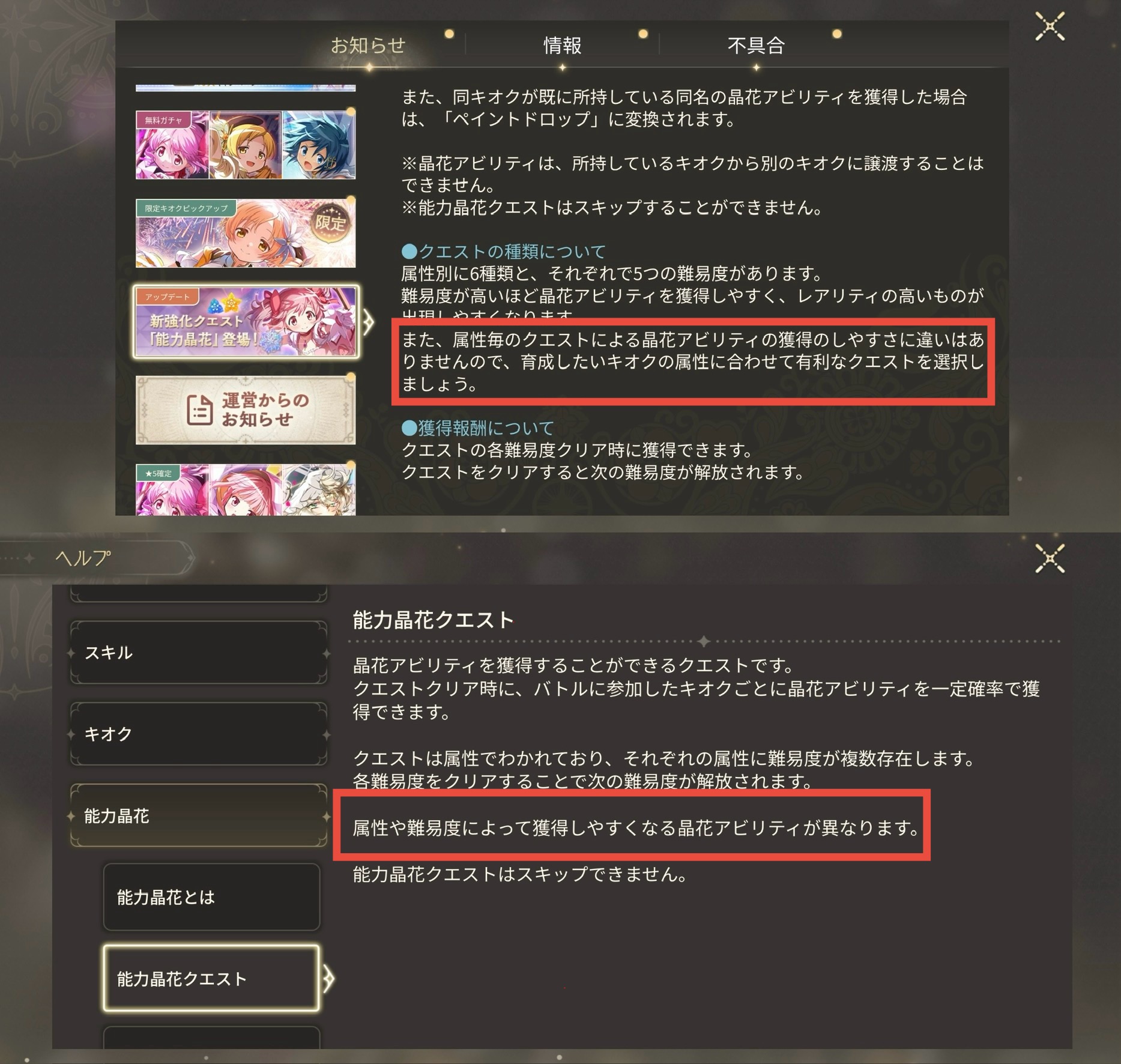Open the ★5確定 gacha banner
The width and height of the screenshot is (1121, 1064).
click(246, 489)
